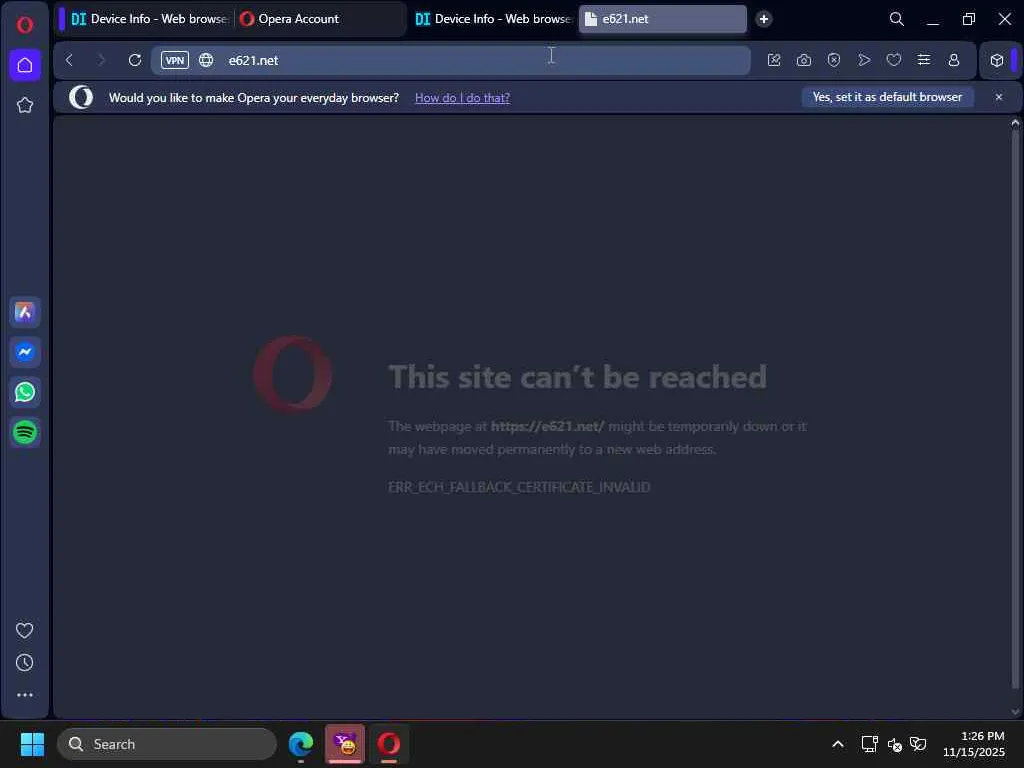Image resolution: width=1024 pixels, height=768 pixels.
Task: Dismiss the default browser prompt bar
Action: 999,97
